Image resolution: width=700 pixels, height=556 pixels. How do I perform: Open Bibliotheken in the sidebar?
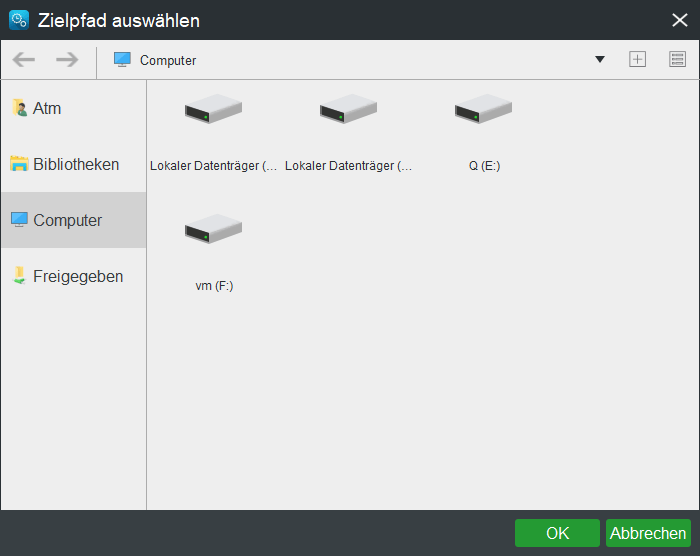pyautogui.click(x=74, y=164)
